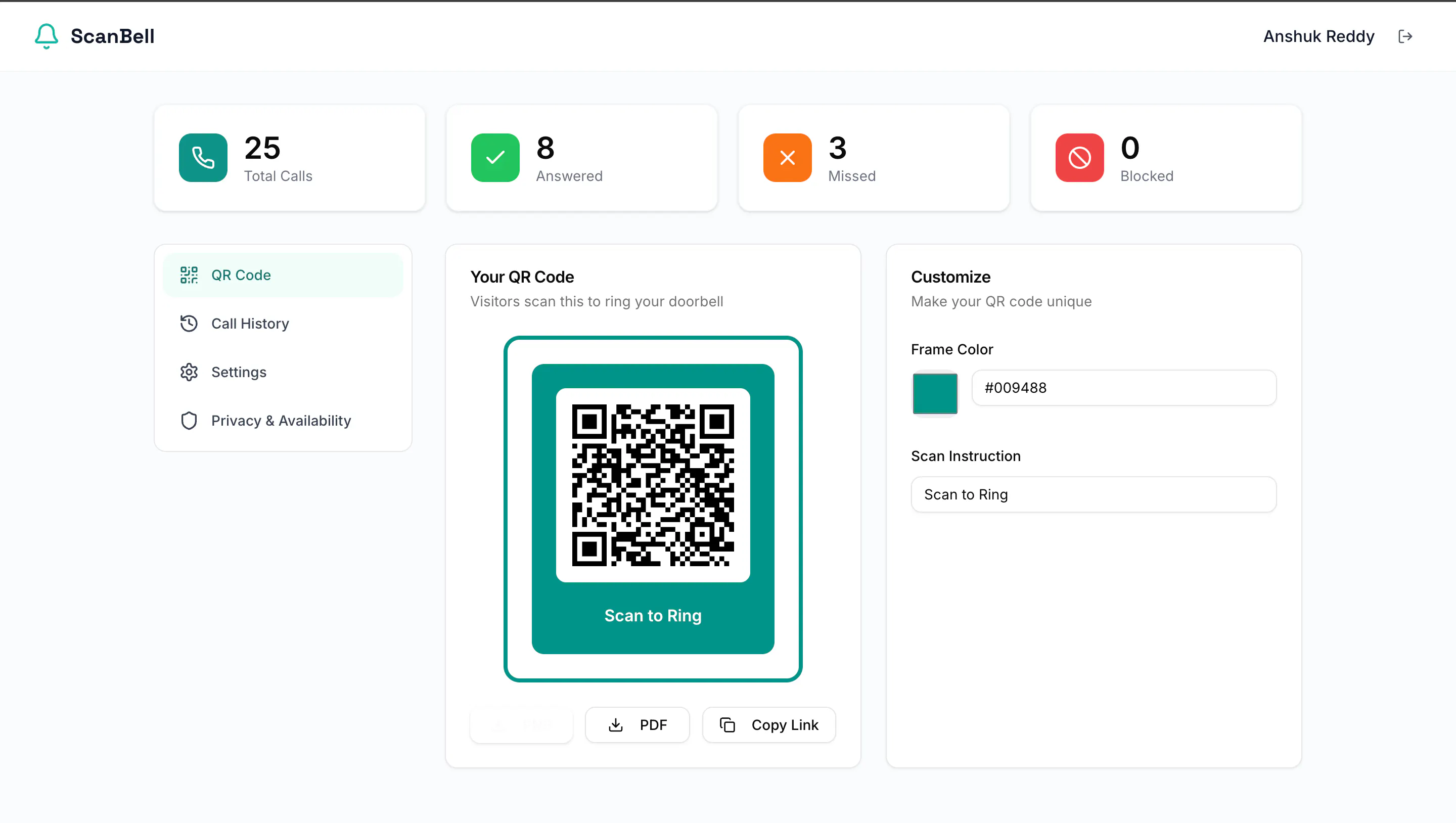Click the '3' missed calls count
1456x823 pixels.
[x=838, y=148]
